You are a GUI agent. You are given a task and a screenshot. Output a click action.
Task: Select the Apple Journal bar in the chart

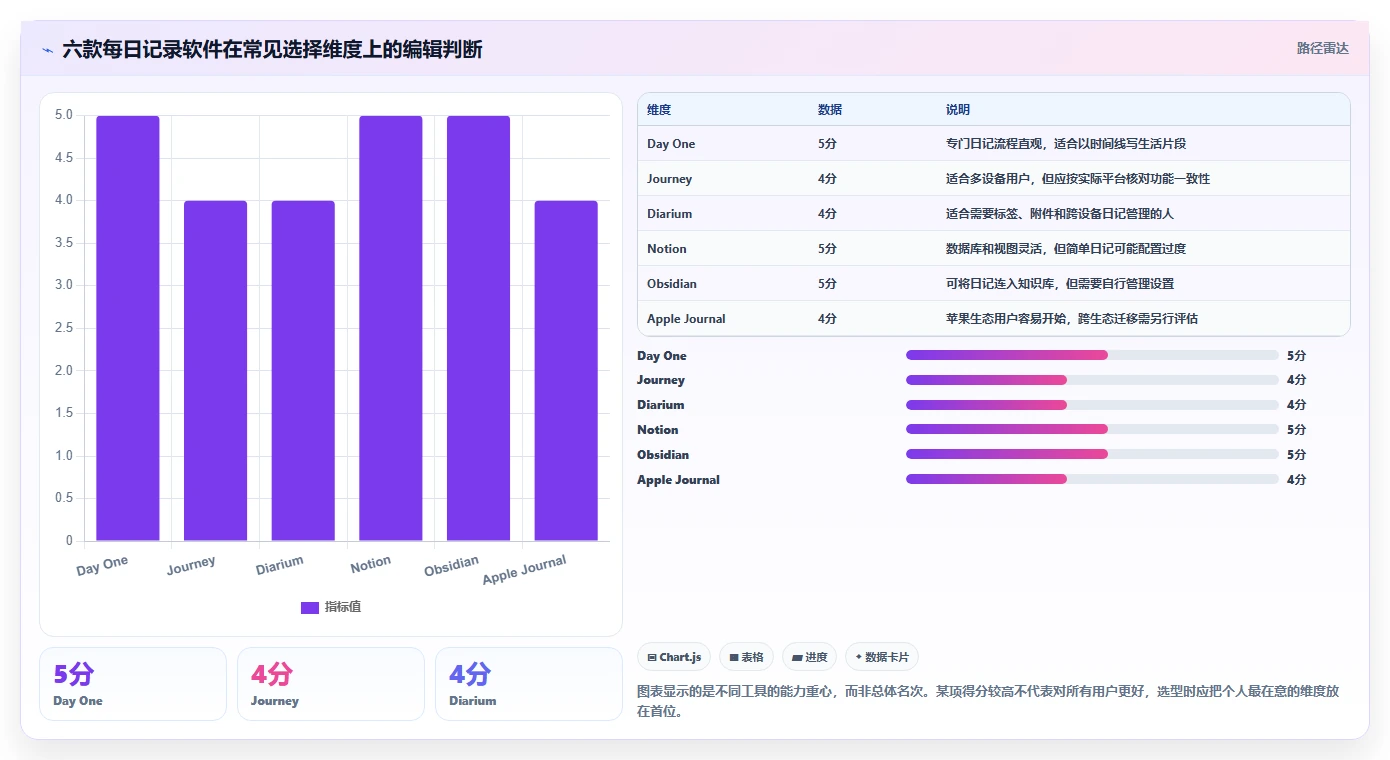point(566,371)
